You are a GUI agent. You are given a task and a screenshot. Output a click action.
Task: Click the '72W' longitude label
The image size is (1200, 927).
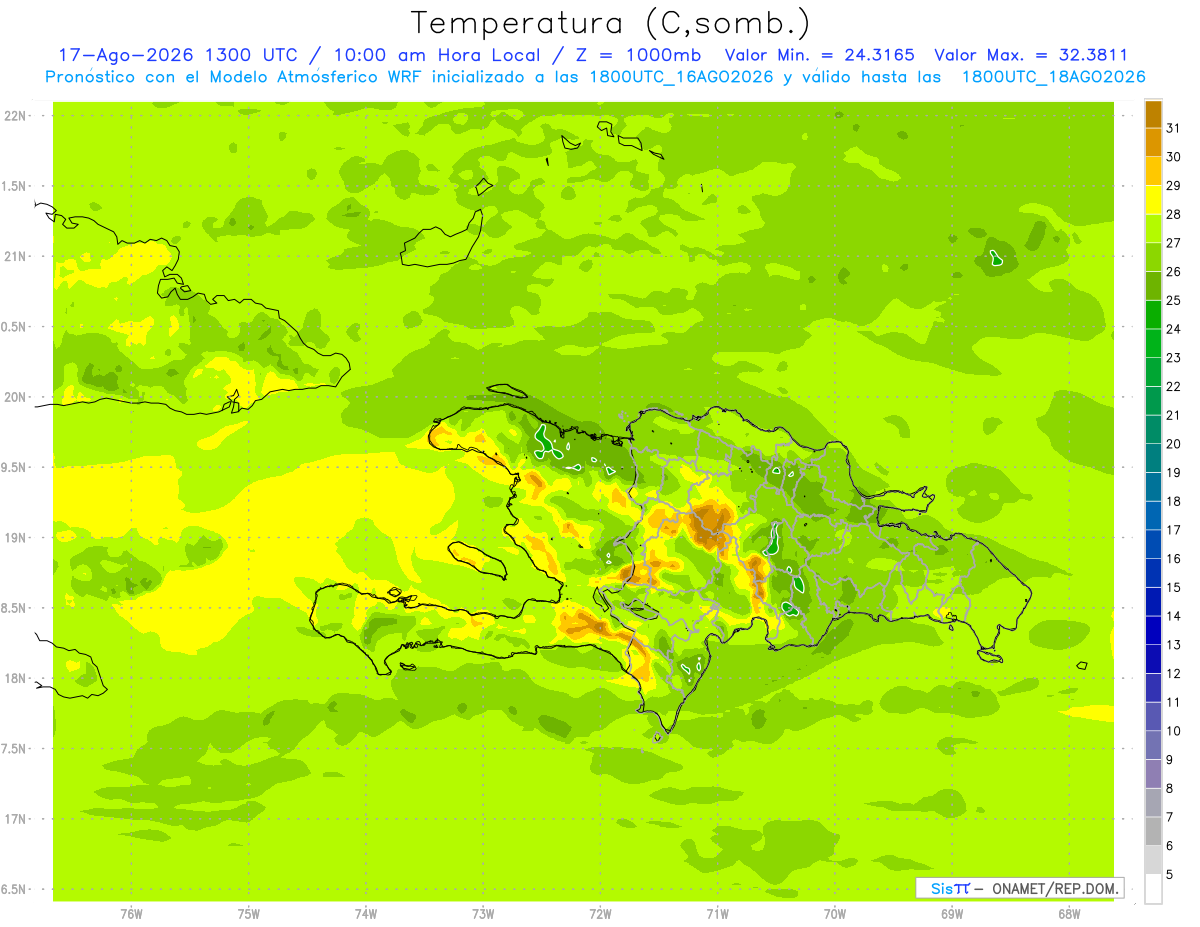(x=600, y=915)
